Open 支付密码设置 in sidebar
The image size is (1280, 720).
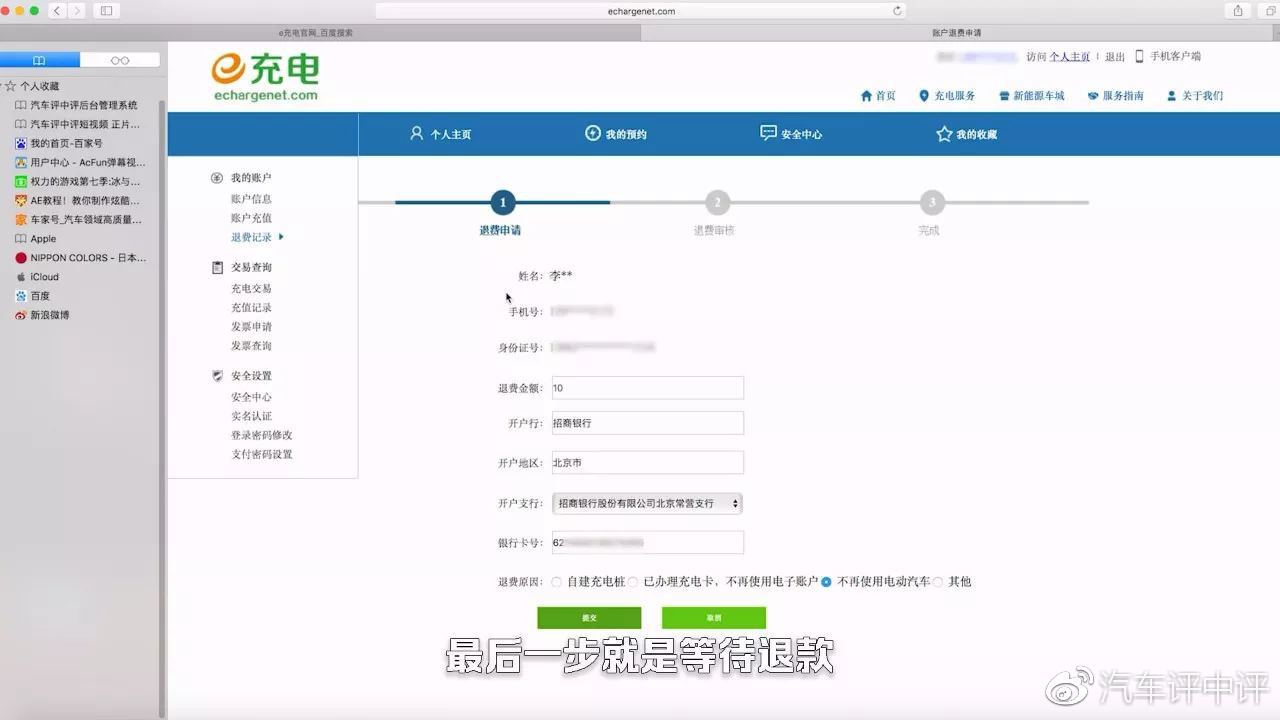[x=262, y=454]
